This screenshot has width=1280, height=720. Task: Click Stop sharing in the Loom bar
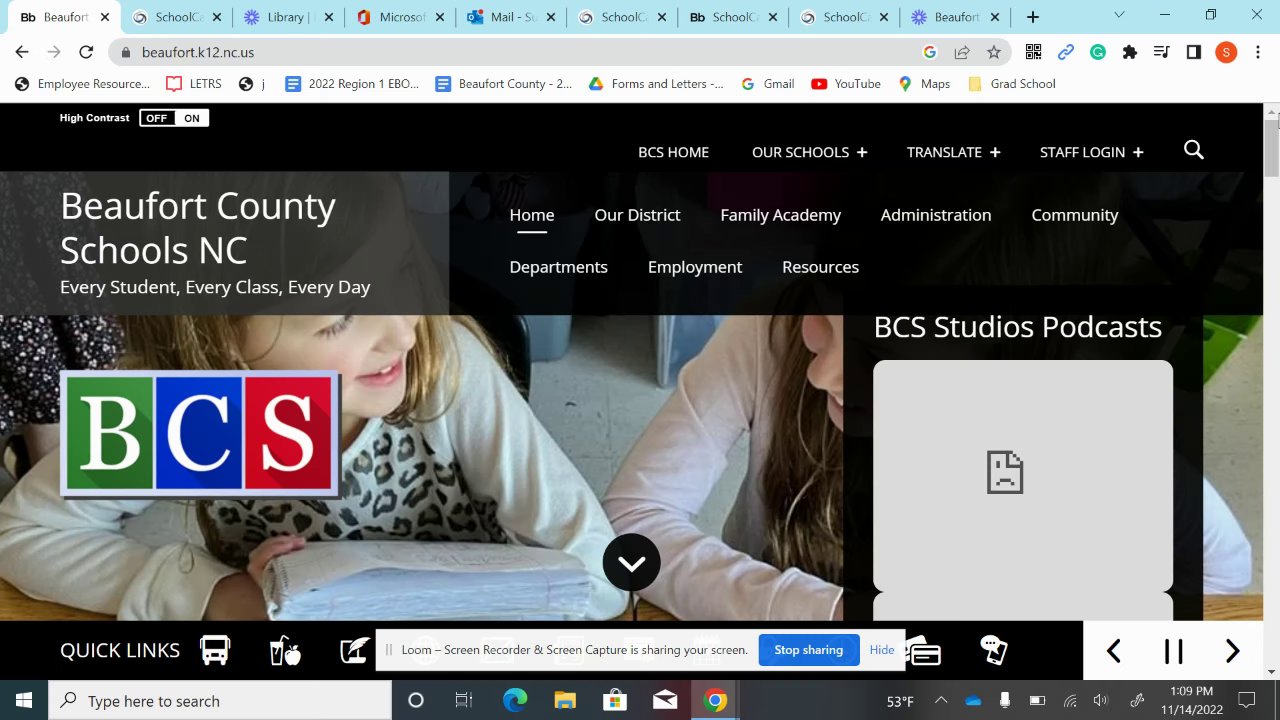pyautogui.click(x=808, y=650)
